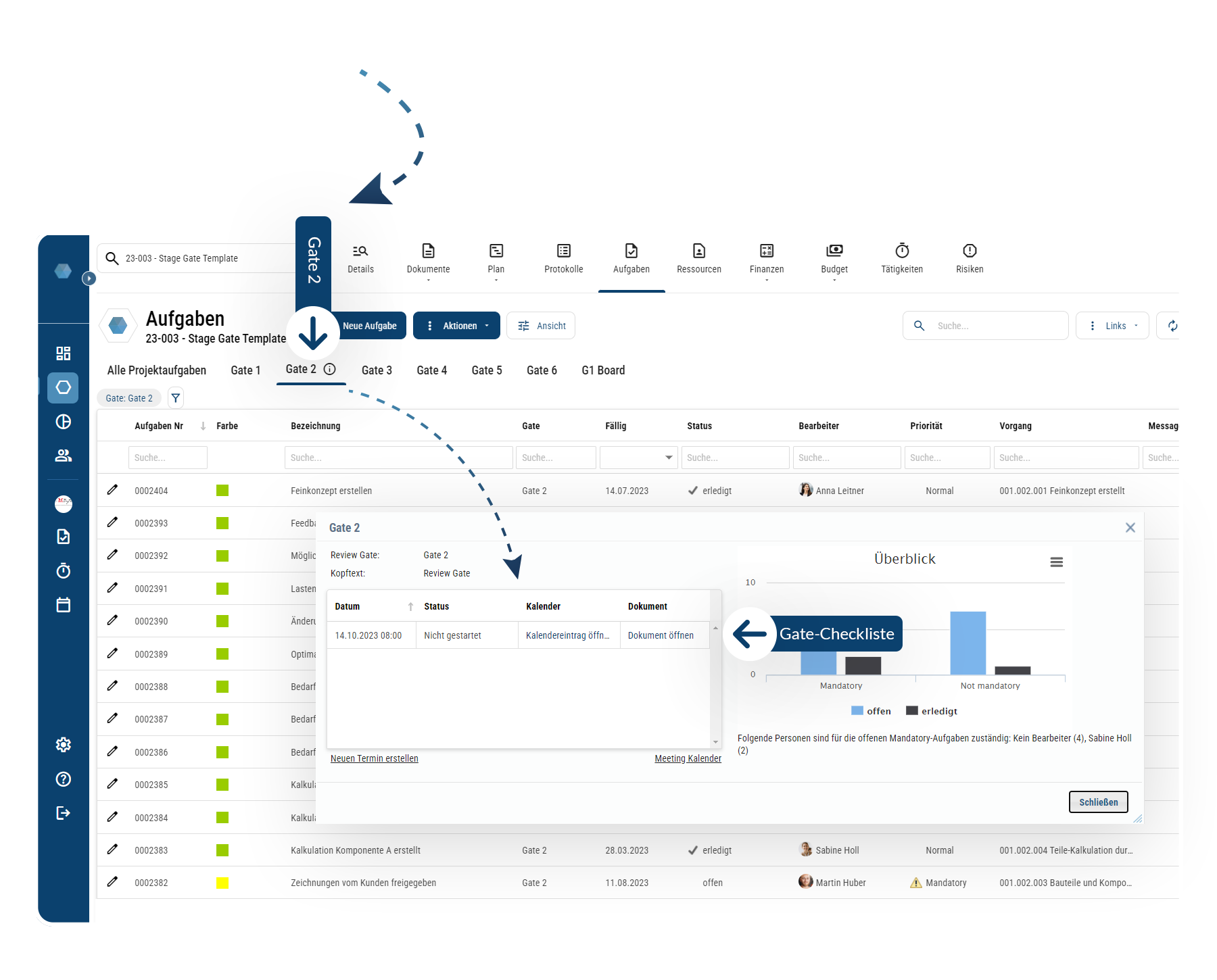The height and width of the screenshot is (980, 1217).
Task: Switch to Gate 1 tab
Action: click(x=245, y=370)
